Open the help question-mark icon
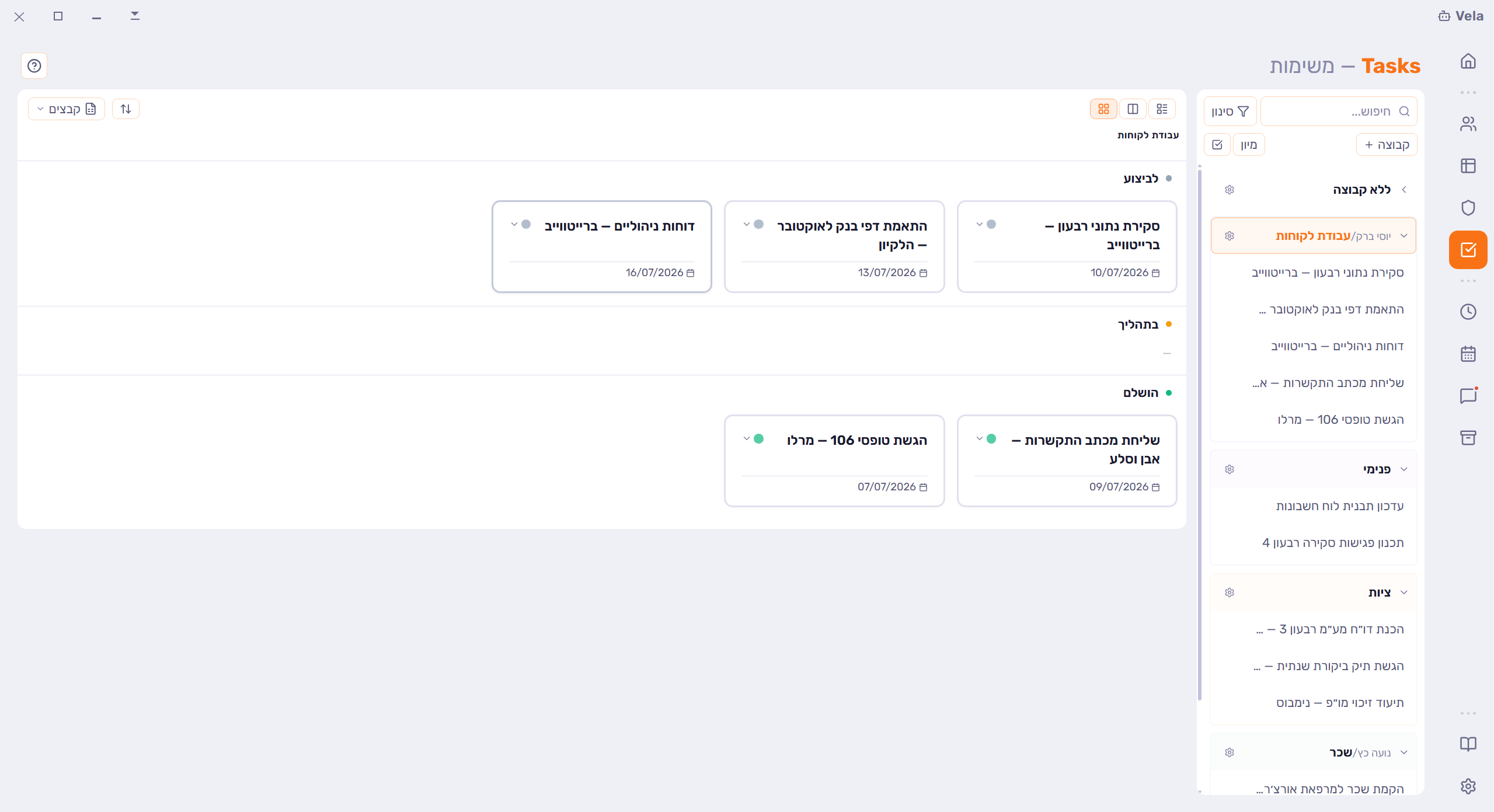Viewport: 1494px width, 812px height. [34, 65]
